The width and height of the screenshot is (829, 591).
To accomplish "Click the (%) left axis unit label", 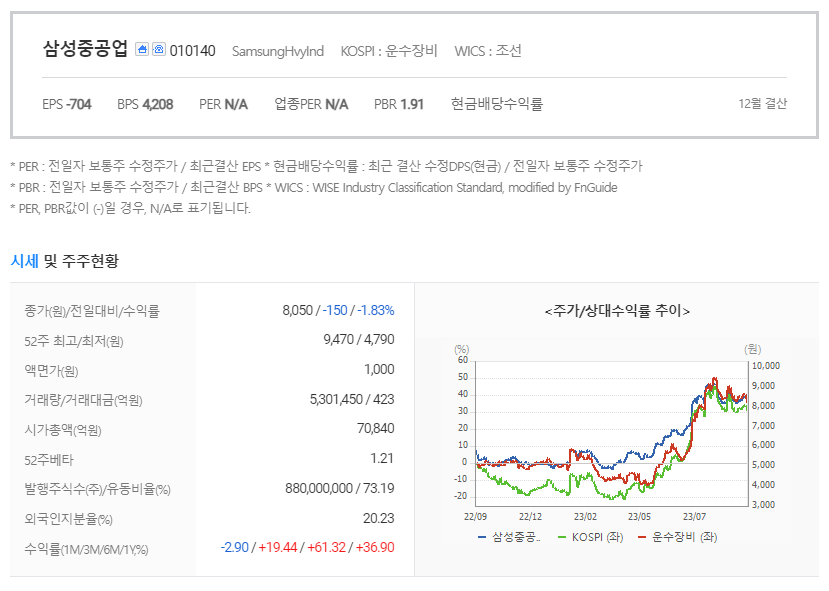I will click(x=462, y=349).
